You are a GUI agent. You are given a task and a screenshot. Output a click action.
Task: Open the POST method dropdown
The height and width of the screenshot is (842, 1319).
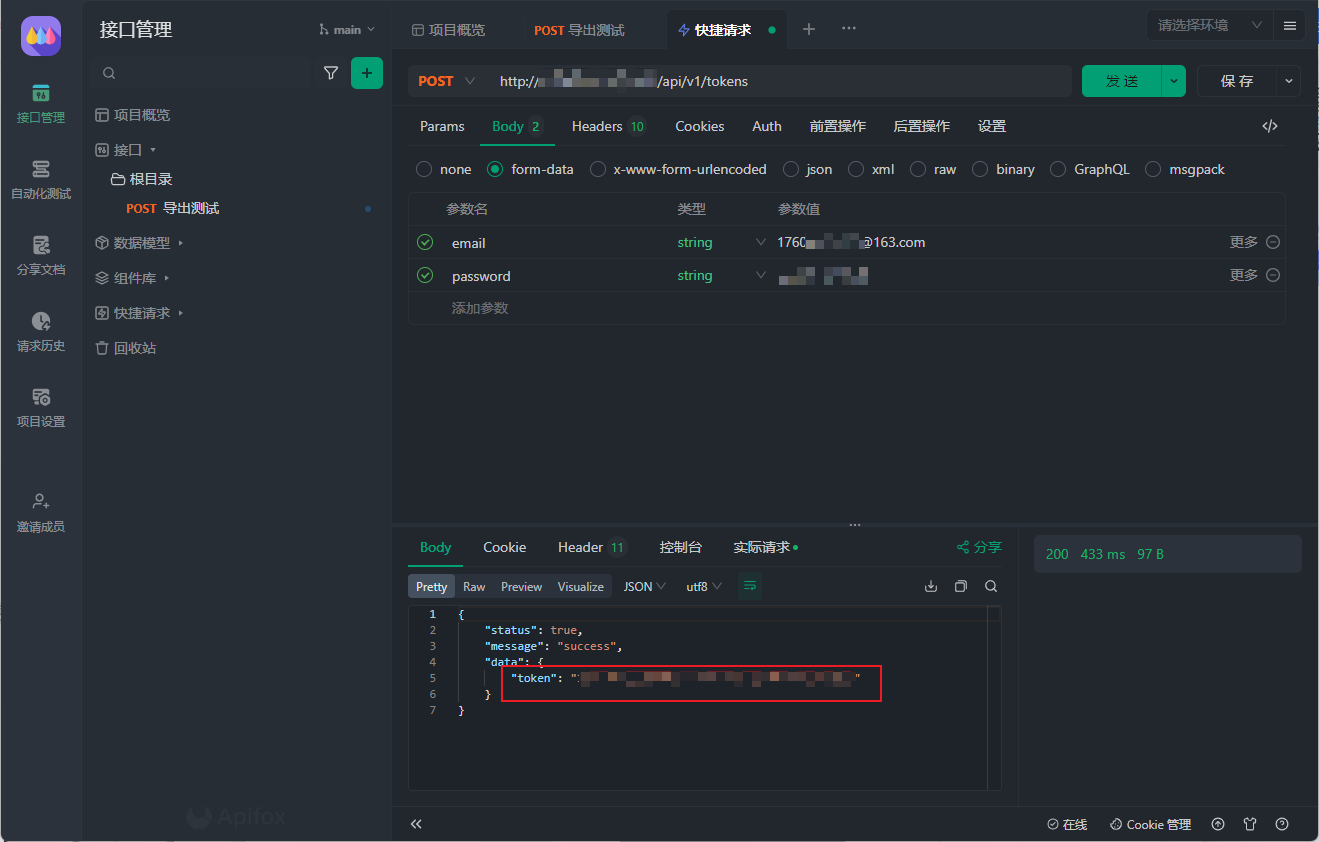(x=446, y=81)
